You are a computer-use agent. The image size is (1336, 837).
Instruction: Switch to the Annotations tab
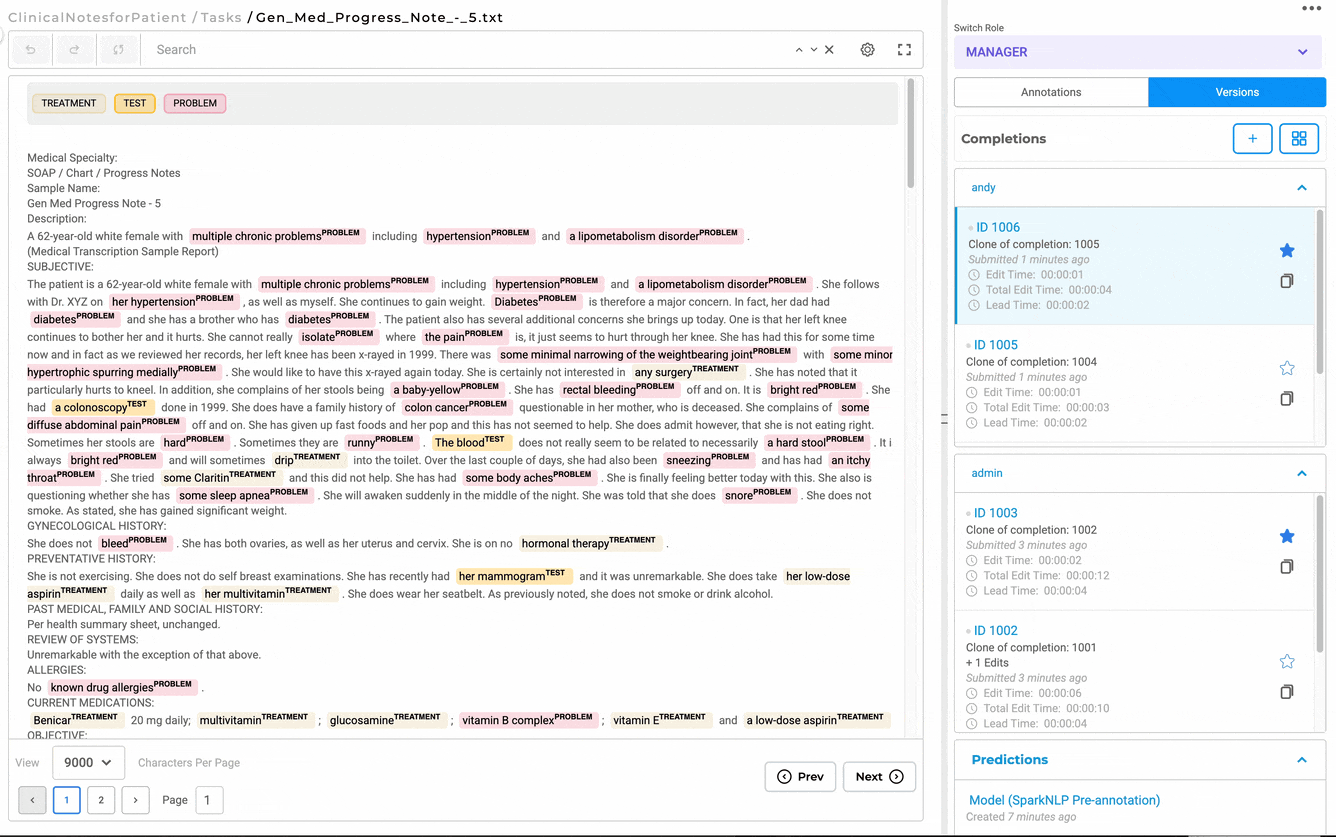click(x=1051, y=92)
